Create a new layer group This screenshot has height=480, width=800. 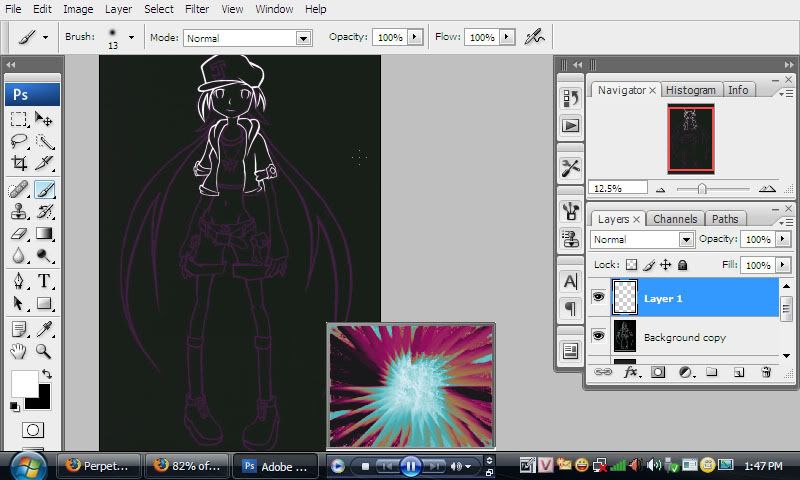711,372
